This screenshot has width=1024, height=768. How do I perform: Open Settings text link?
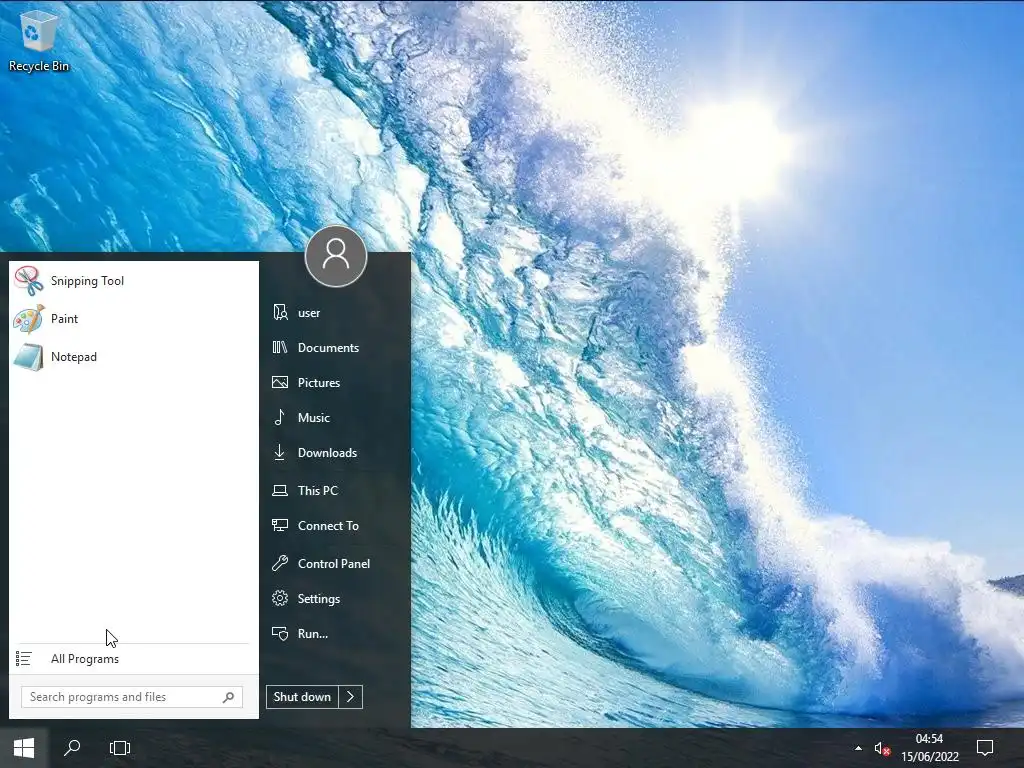[x=319, y=599]
